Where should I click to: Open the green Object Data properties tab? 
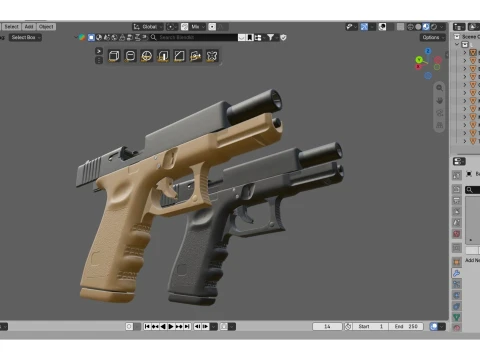click(x=457, y=317)
